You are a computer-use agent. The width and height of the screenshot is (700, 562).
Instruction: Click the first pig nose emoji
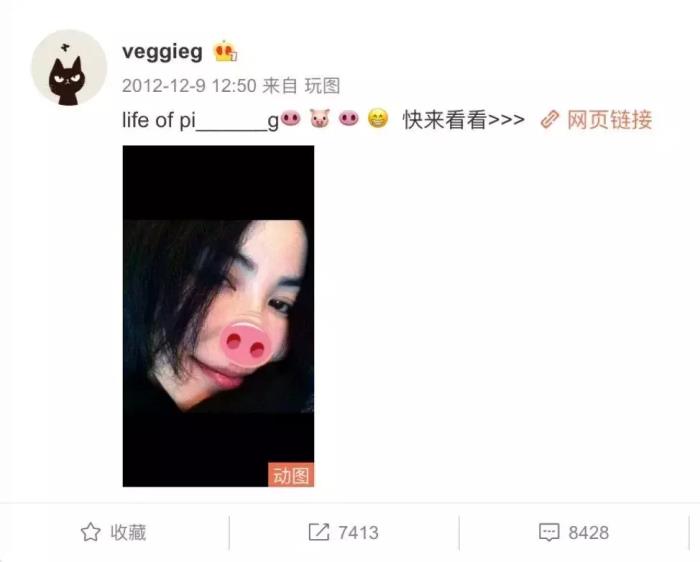coord(291,119)
